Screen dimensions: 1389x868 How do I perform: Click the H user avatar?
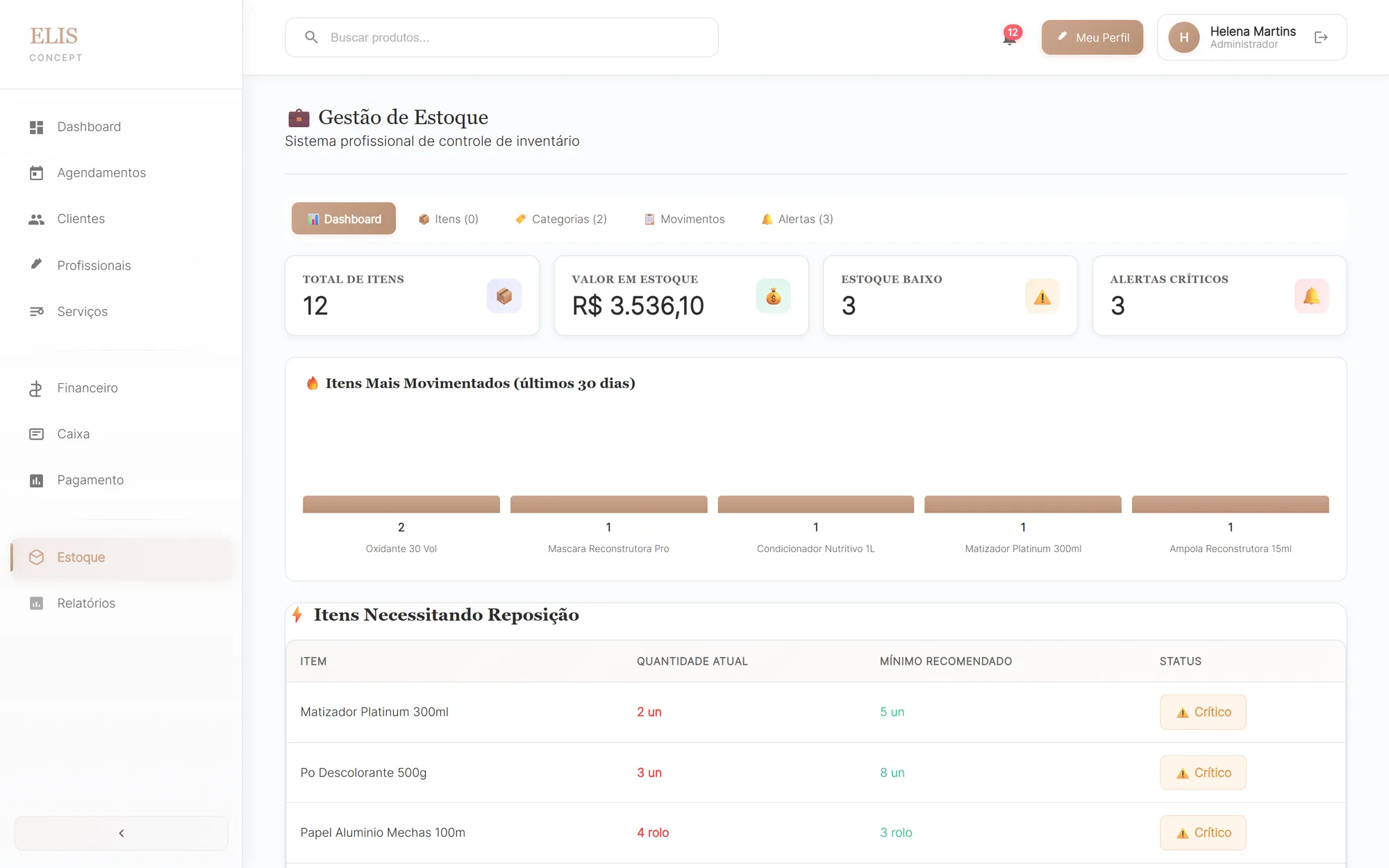pos(1184,37)
